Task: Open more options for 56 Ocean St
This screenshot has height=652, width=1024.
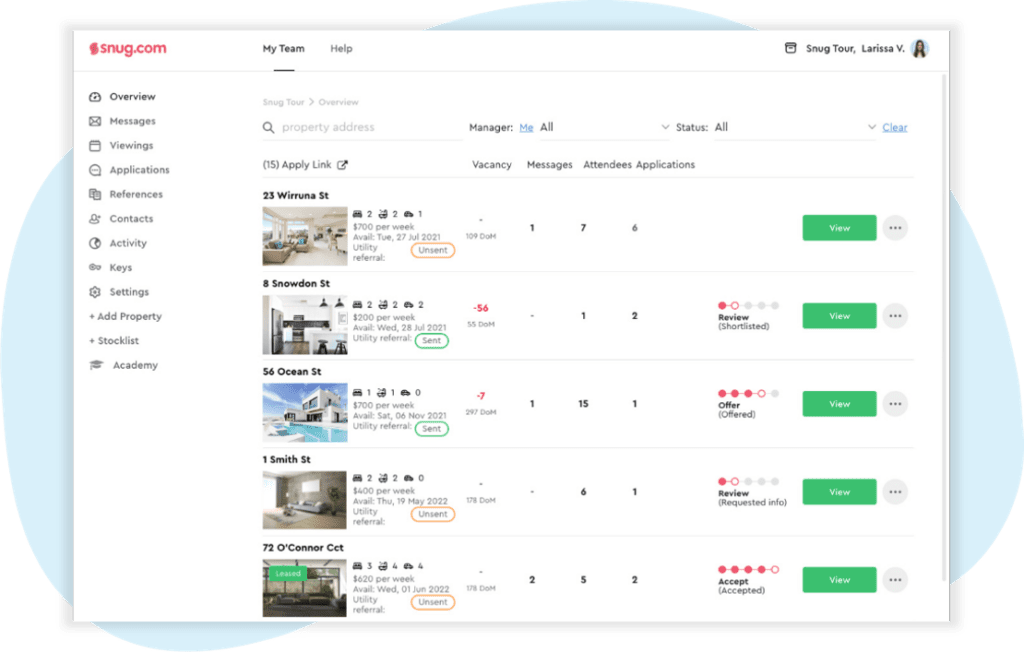Action: coord(895,404)
